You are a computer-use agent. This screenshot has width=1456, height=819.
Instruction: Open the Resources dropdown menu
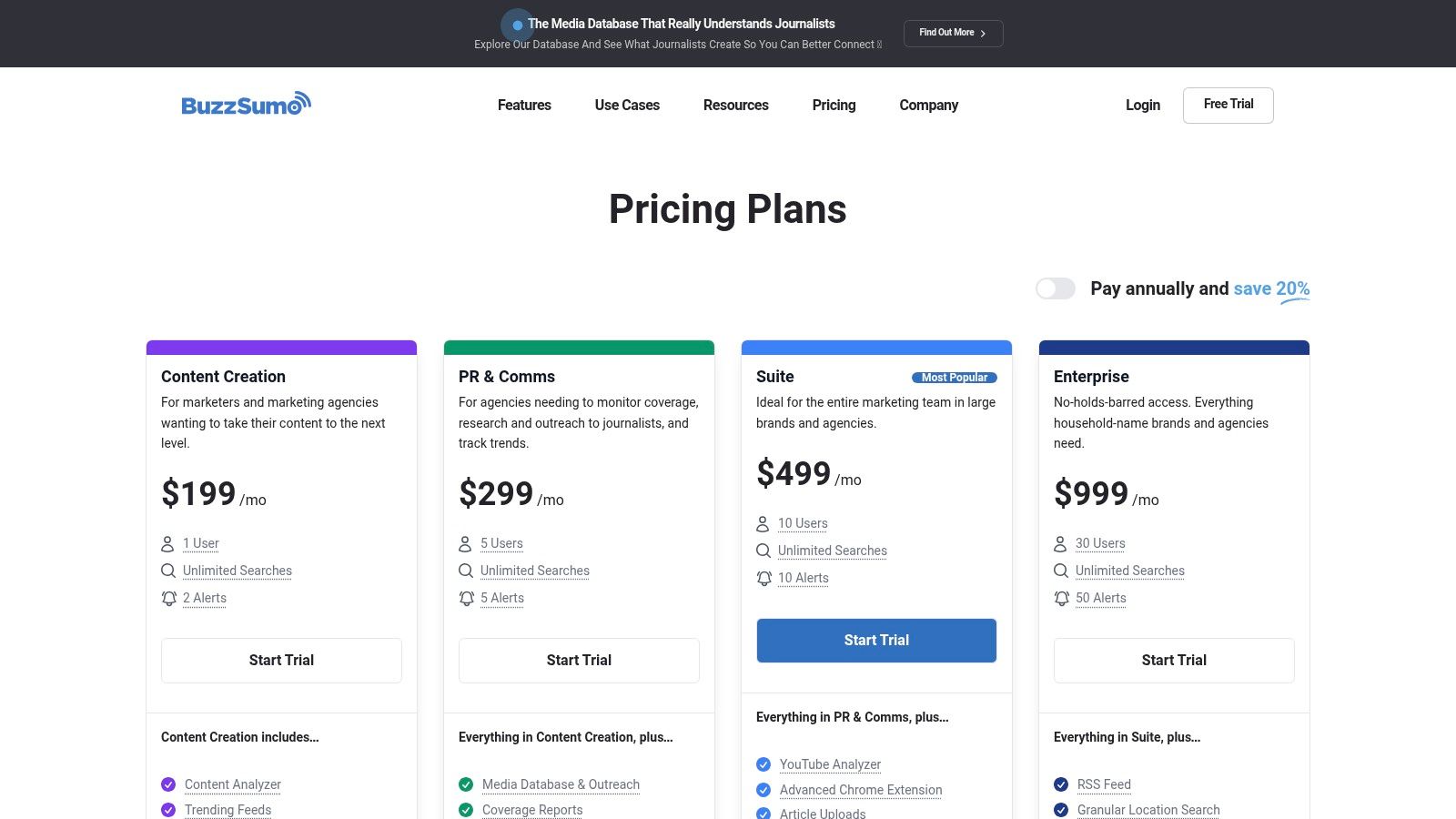[x=735, y=105]
